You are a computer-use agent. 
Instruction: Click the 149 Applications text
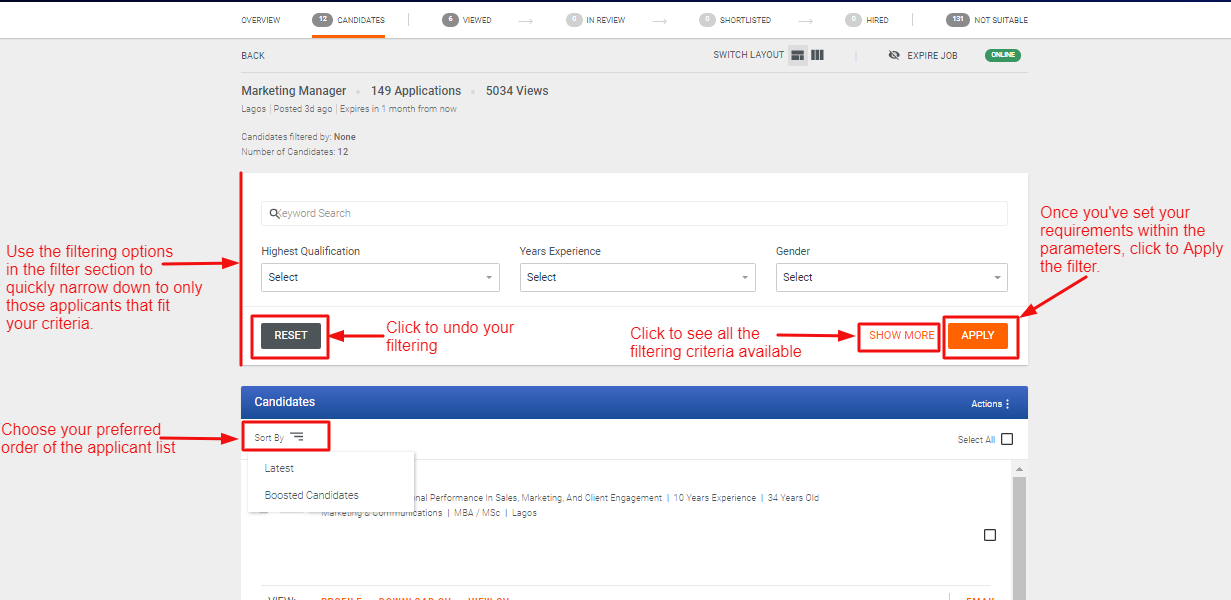416,91
